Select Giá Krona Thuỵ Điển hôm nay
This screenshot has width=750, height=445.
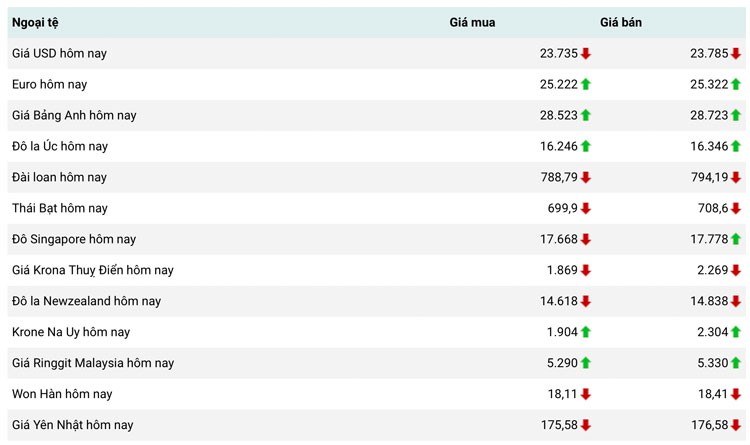point(92,270)
